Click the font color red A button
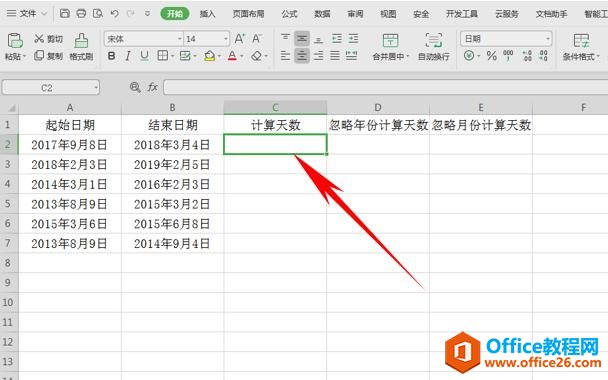The image size is (608, 380). tap(232, 56)
